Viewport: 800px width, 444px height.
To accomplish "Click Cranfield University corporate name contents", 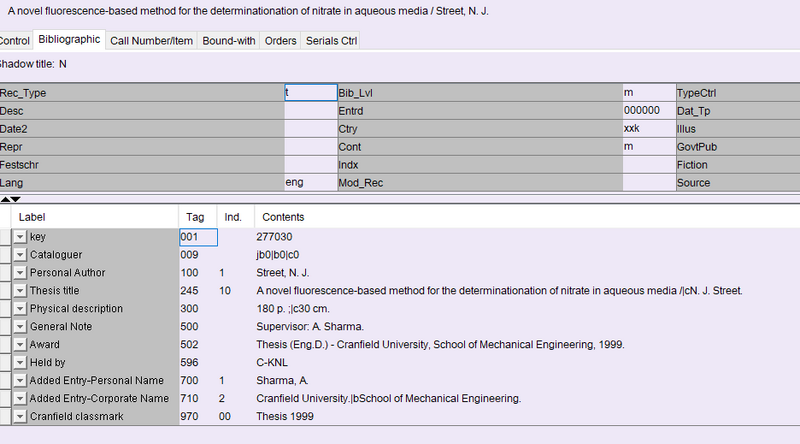I will pos(389,399).
